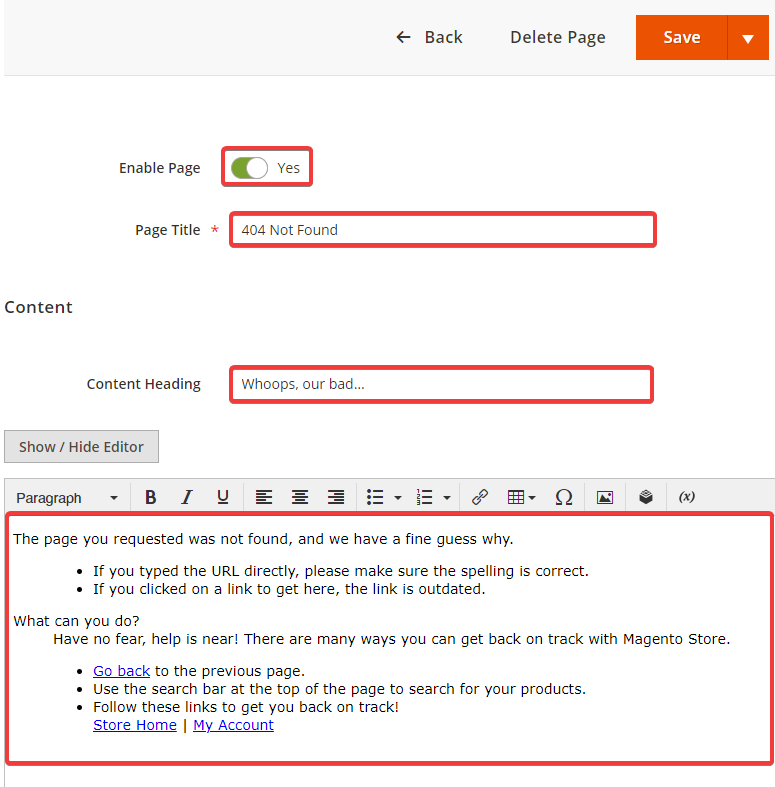Image resolution: width=775 pixels, height=787 pixels.
Task: Open the Paragraph format dropdown
Action: (x=67, y=498)
